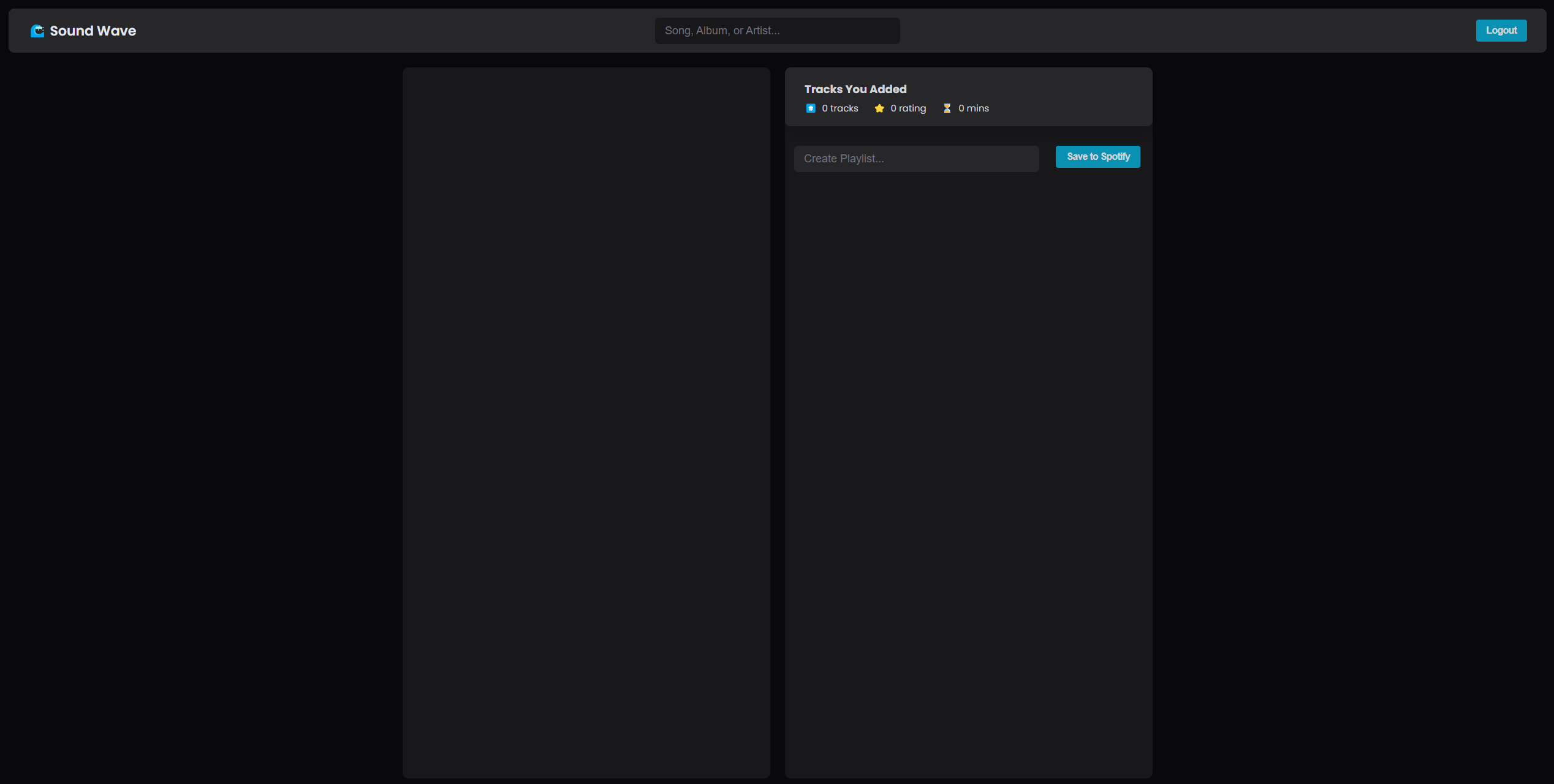Select the 0 tracks label
The image size is (1554, 784).
point(840,108)
